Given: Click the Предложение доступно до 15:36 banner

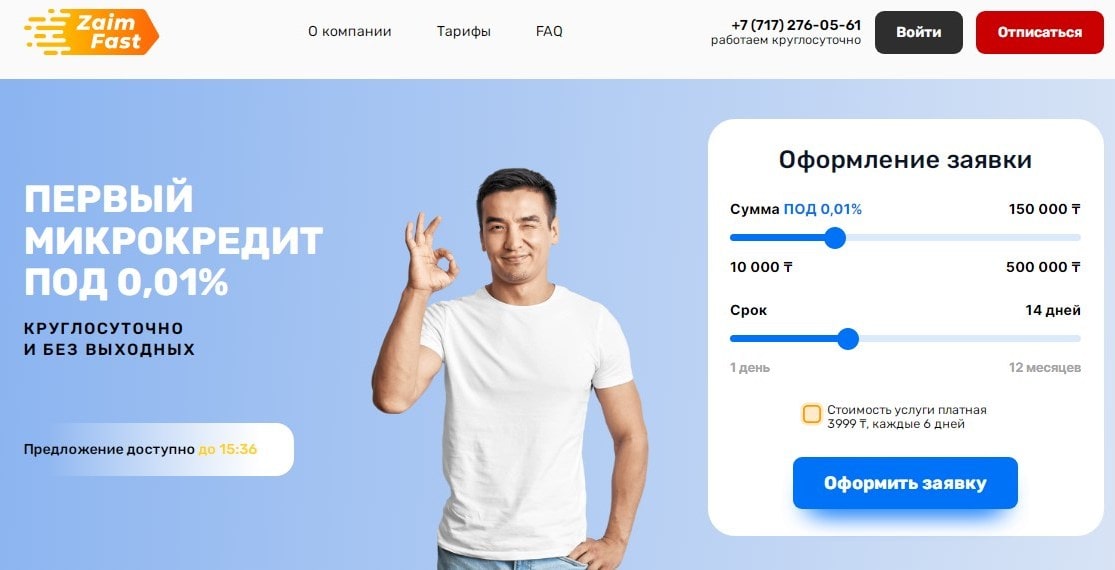Looking at the screenshot, I should coord(159,449).
